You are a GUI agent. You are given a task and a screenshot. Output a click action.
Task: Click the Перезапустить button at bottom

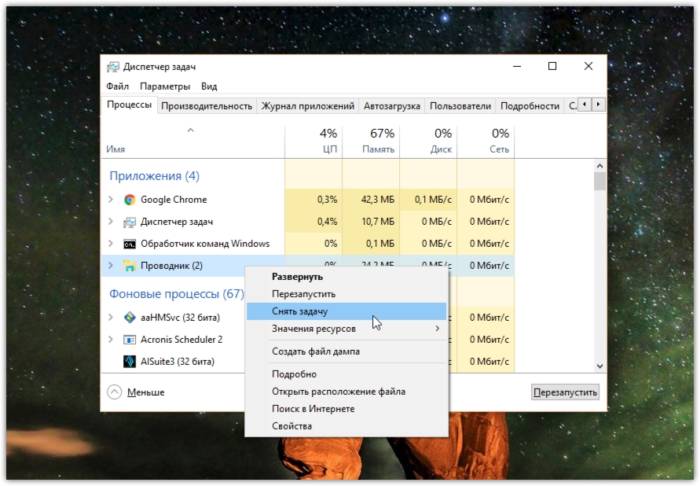565,392
